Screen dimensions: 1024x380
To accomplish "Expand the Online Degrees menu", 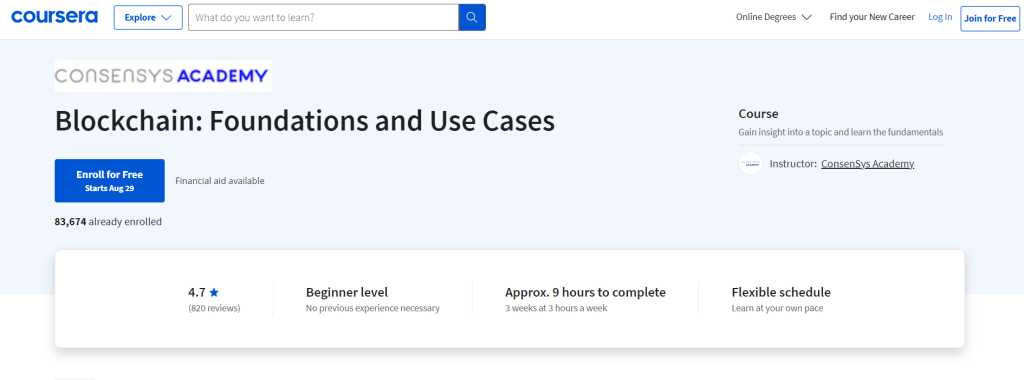I will [x=774, y=17].
